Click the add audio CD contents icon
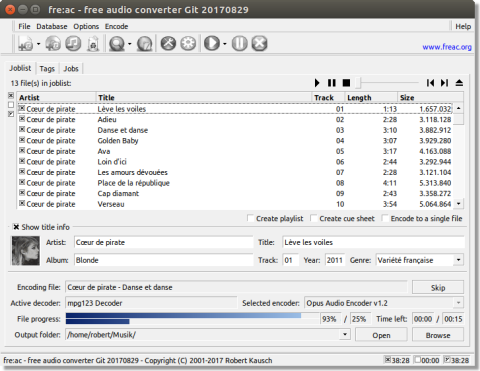This screenshot has height=371, width=480. 53,44
